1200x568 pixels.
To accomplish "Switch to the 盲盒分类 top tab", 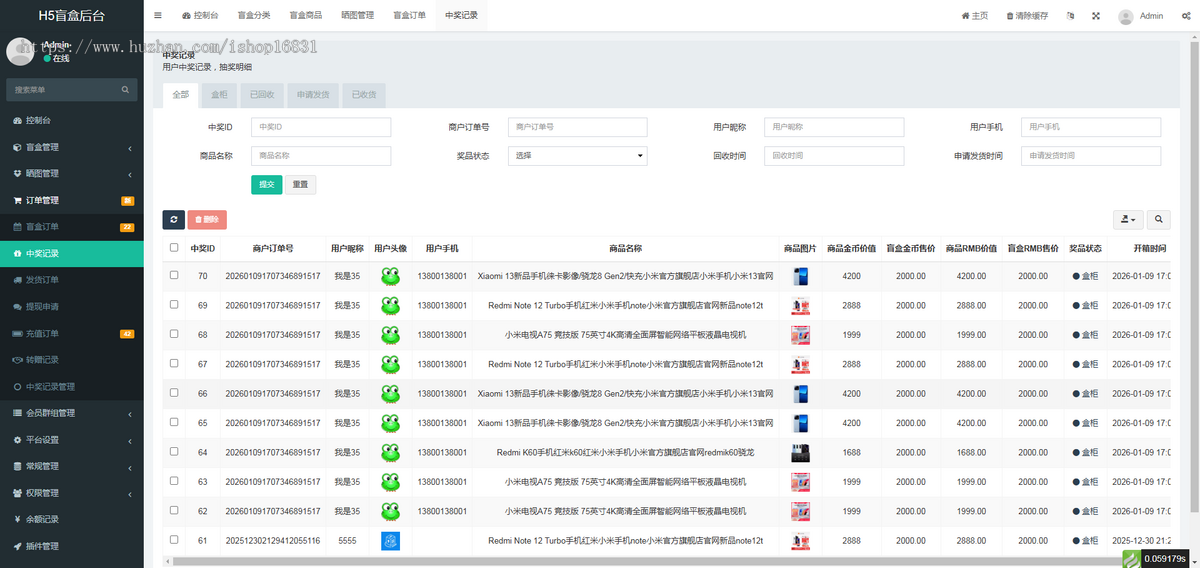I will pyautogui.click(x=254, y=16).
